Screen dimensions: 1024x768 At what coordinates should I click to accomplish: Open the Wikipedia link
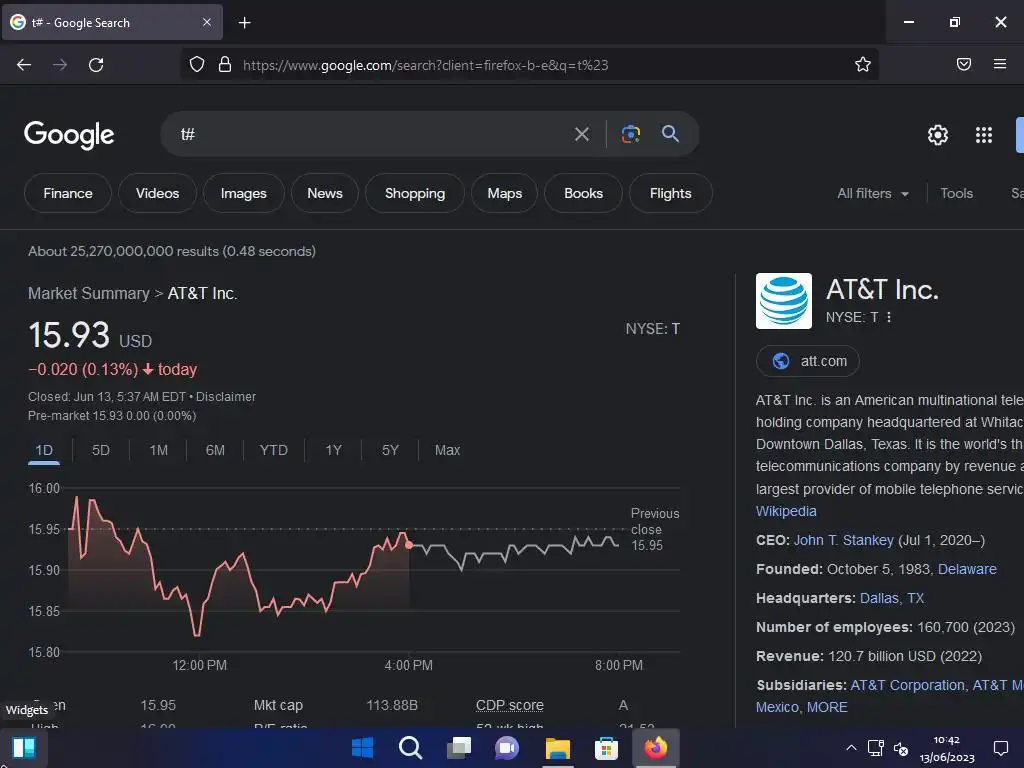click(x=786, y=511)
